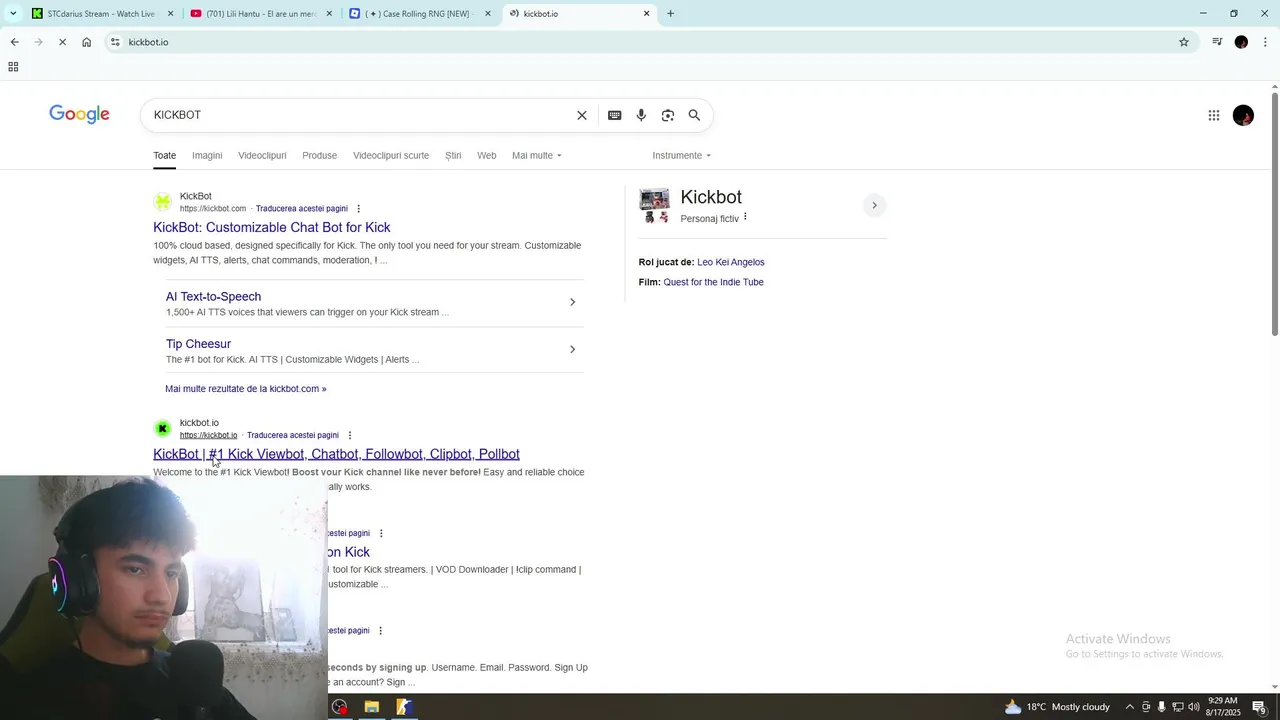Search by image with Google Lens
Image resolution: width=1280 pixels, height=720 pixels.
coord(668,115)
